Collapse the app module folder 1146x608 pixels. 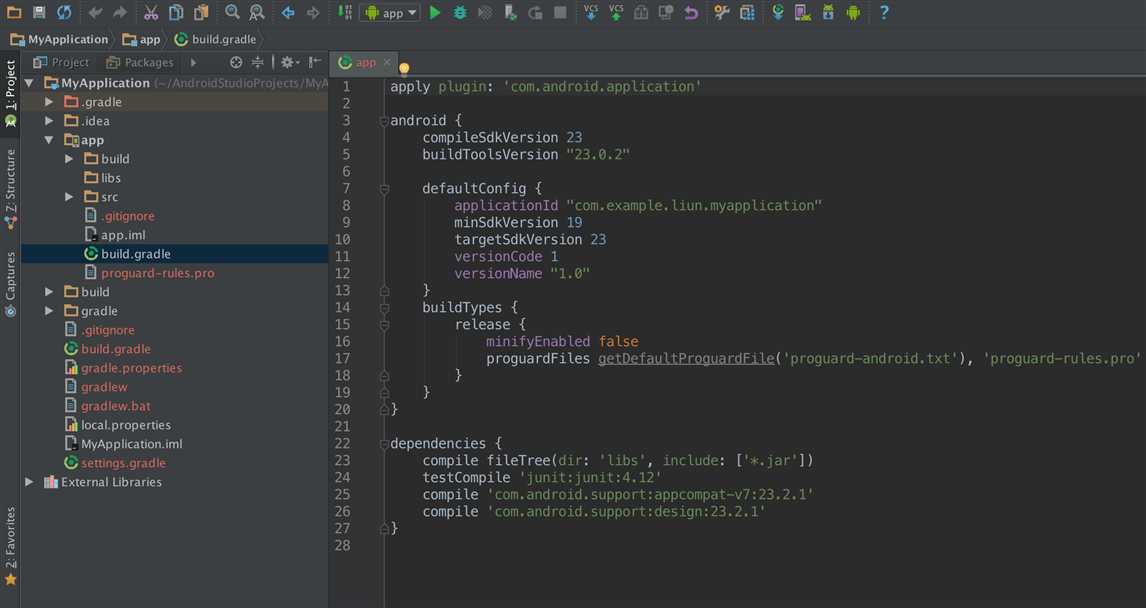point(49,140)
